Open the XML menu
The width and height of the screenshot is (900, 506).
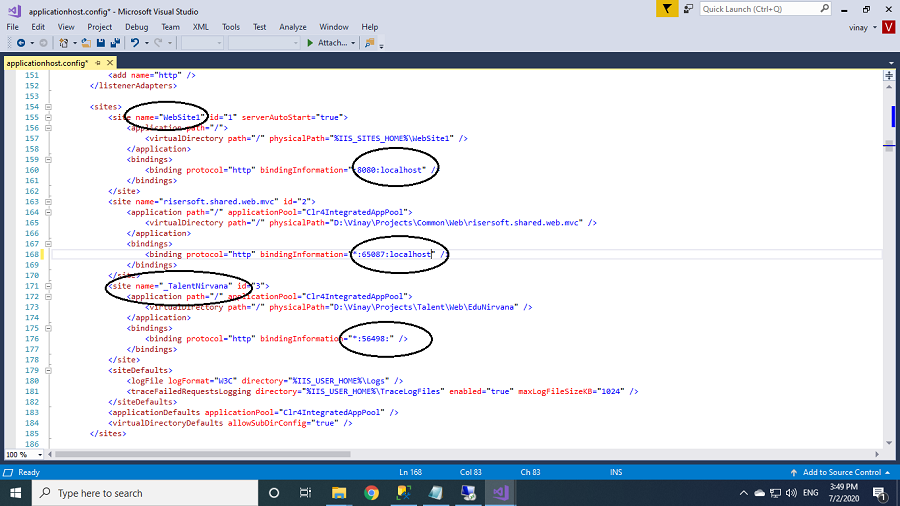pyautogui.click(x=200, y=27)
